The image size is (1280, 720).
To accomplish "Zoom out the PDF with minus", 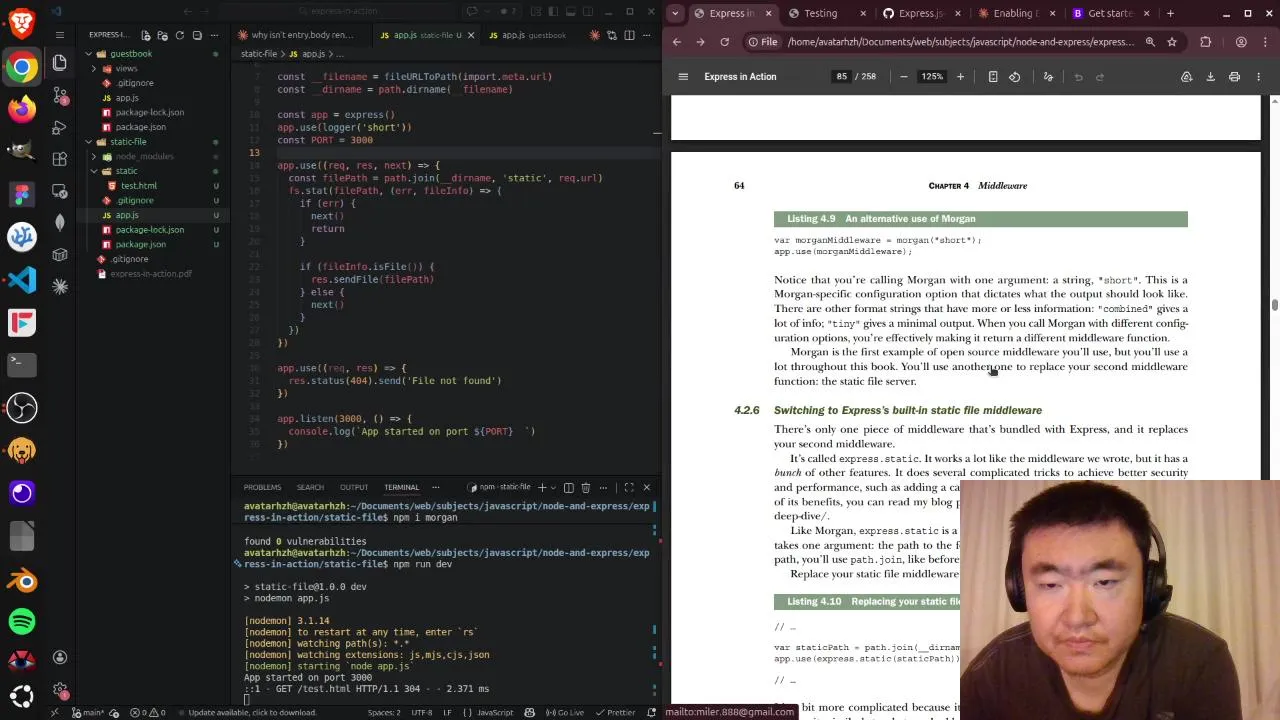I will tap(904, 77).
